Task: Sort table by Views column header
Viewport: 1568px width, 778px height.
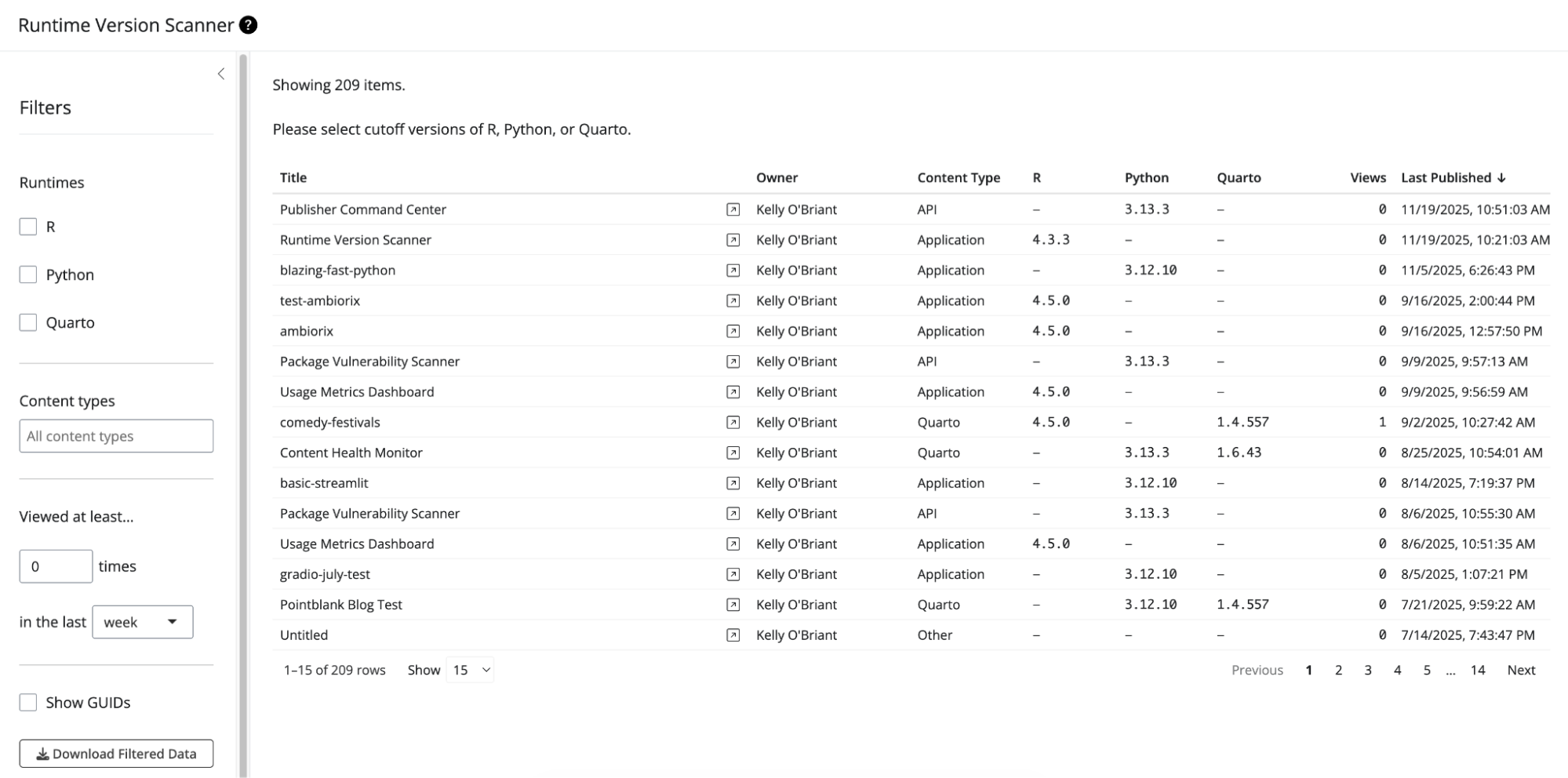Action: coord(1367,178)
